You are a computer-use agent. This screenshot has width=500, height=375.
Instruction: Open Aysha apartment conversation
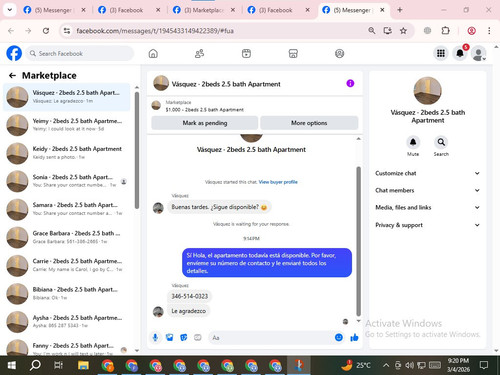(x=67, y=322)
